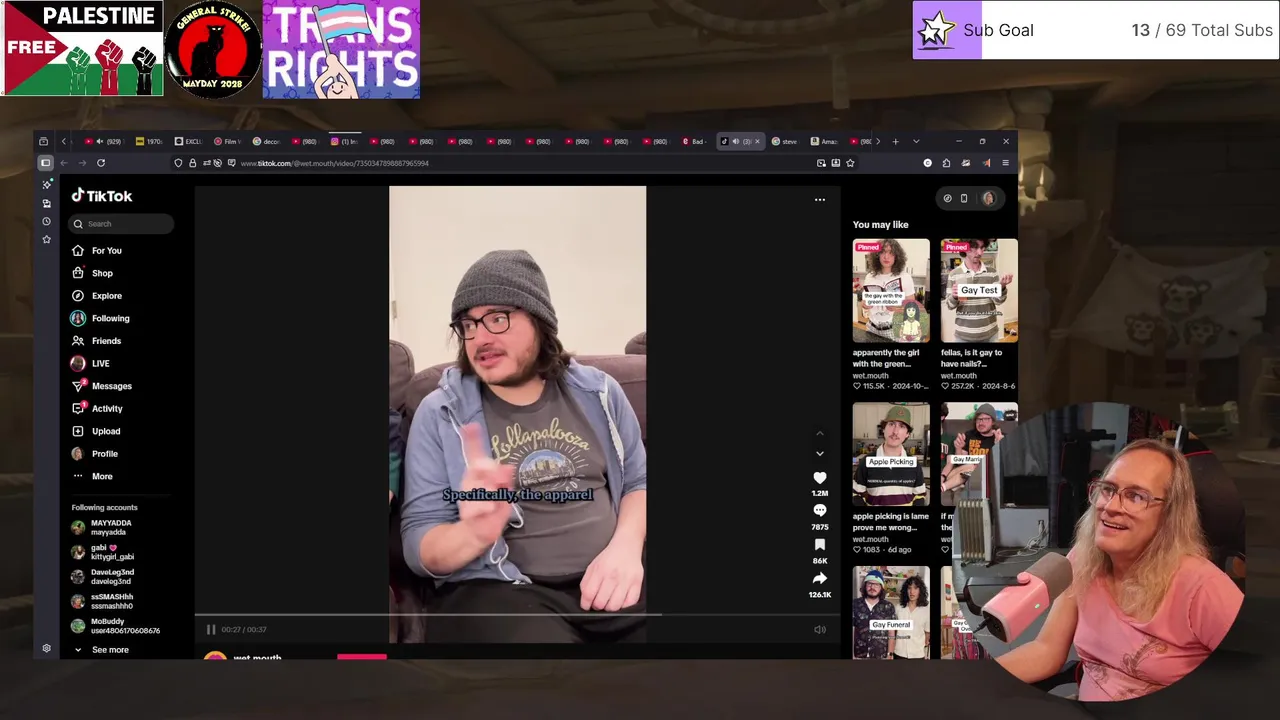The width and height of the screenshot is (1280, 720).
Task: Go back in the browser
Action: click(x=64, y=163)
